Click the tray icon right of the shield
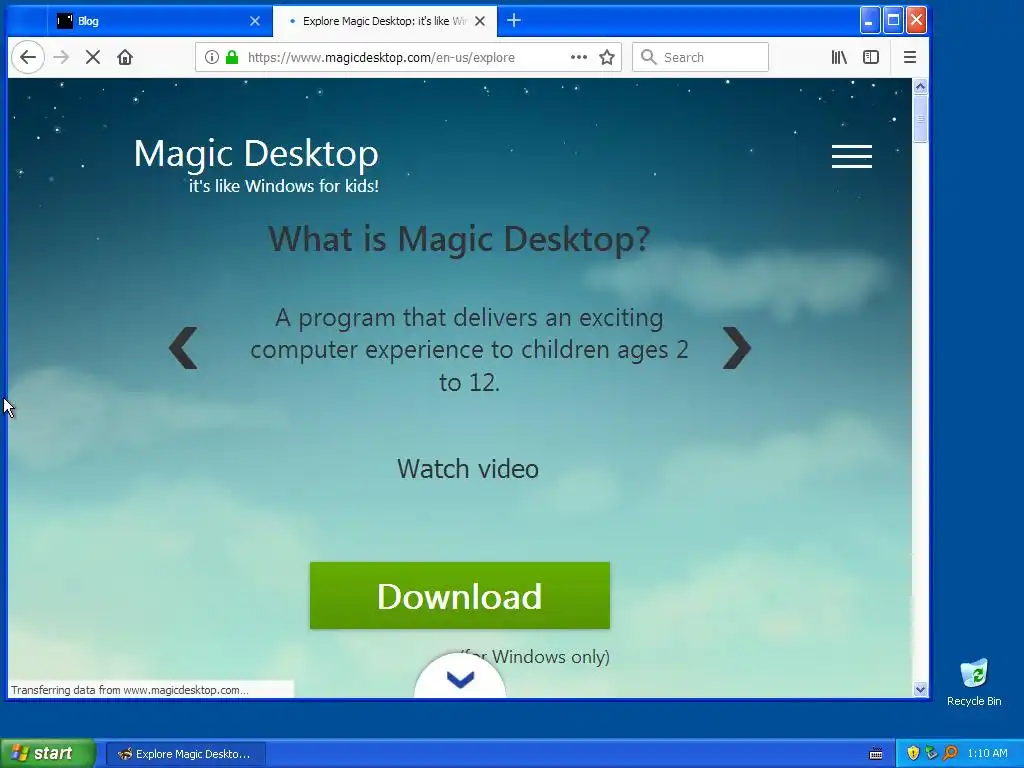 pyautogui.click(x=931, y=754)
